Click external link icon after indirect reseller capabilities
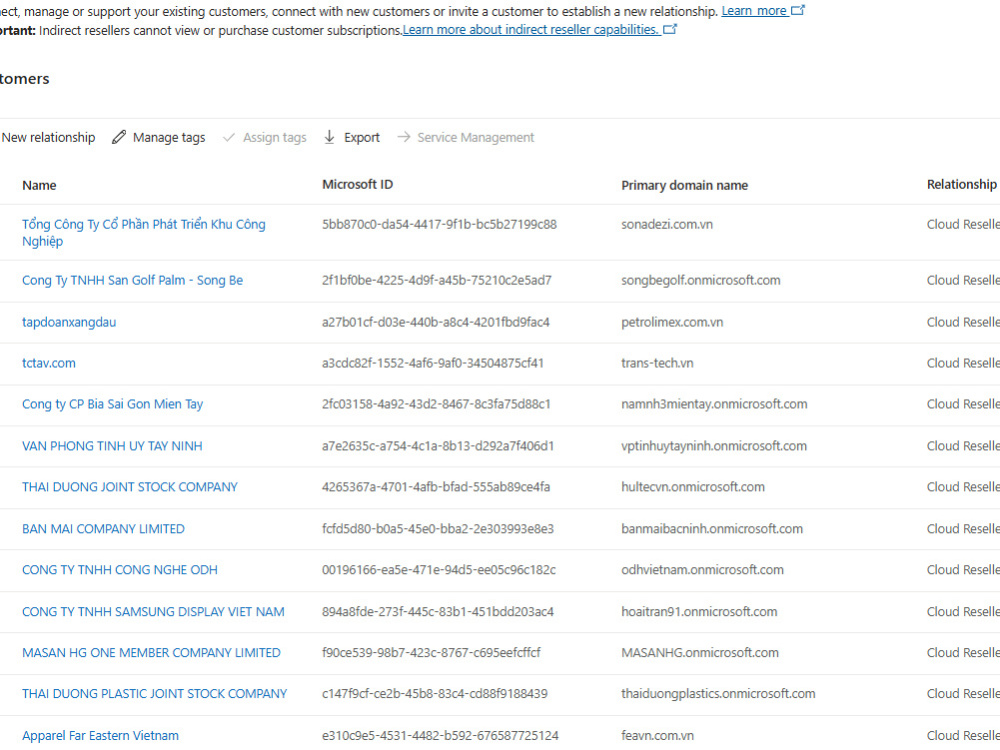This screenshot has height=750, width=1000. [x=670, y=29]
